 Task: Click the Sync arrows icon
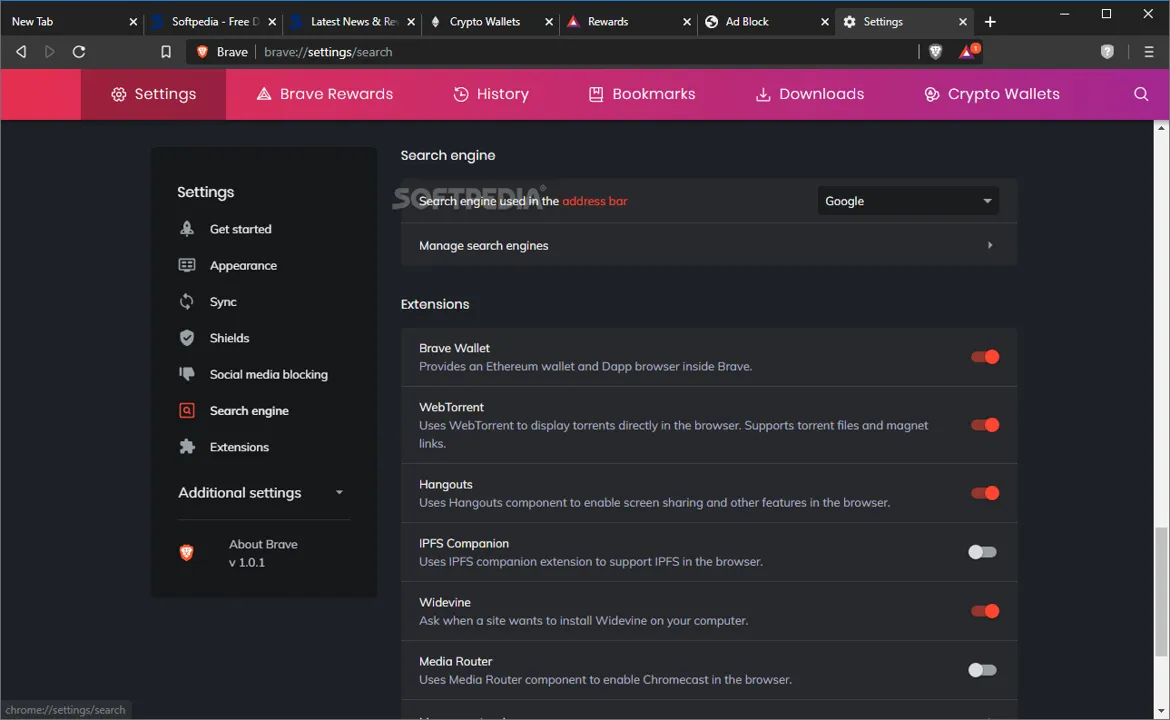[187, 301]
